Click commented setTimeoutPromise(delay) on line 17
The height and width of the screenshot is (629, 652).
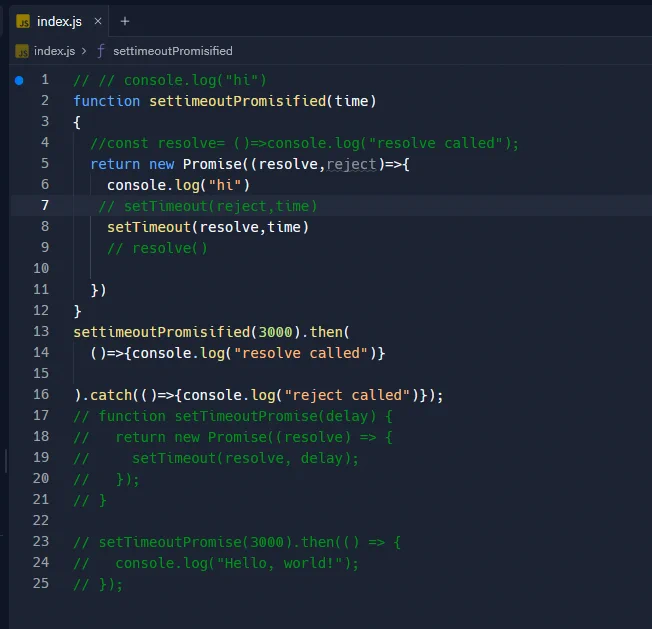(x=275, y=416)
